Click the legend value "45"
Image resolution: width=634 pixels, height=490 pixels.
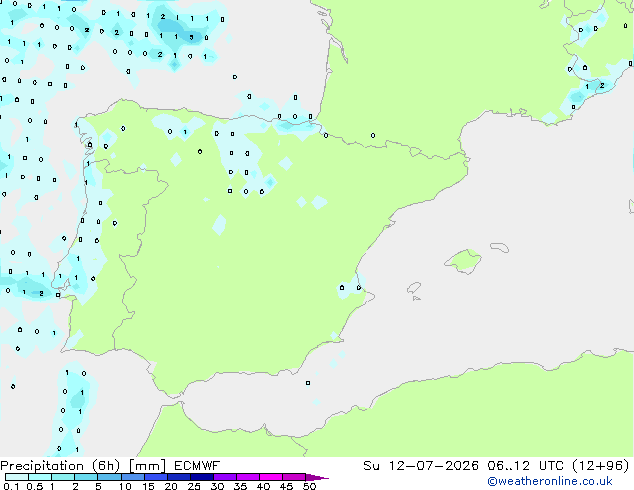tap(286, 486)
